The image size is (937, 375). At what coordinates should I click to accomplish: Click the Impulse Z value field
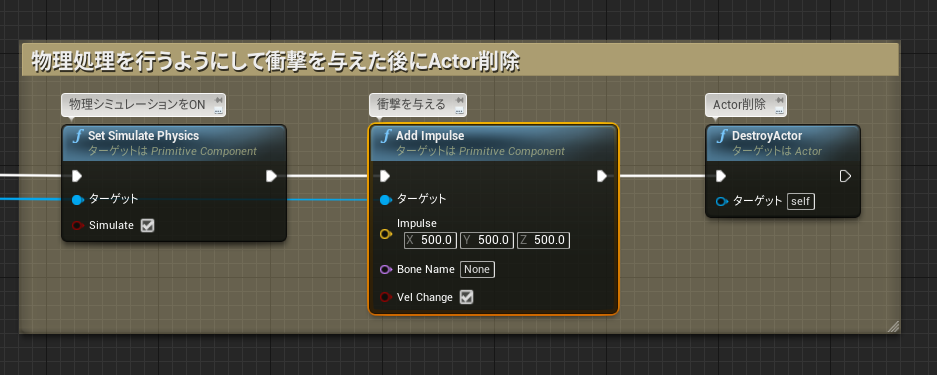543,240
